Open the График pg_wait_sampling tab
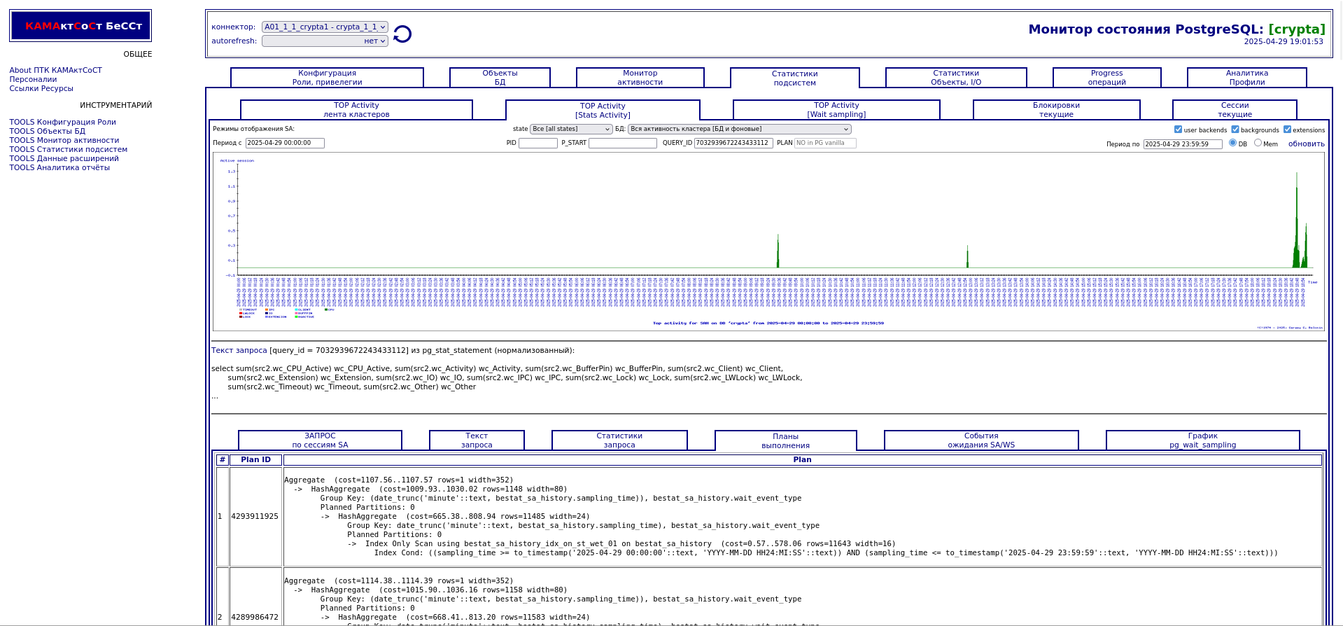 (1202, 440)
